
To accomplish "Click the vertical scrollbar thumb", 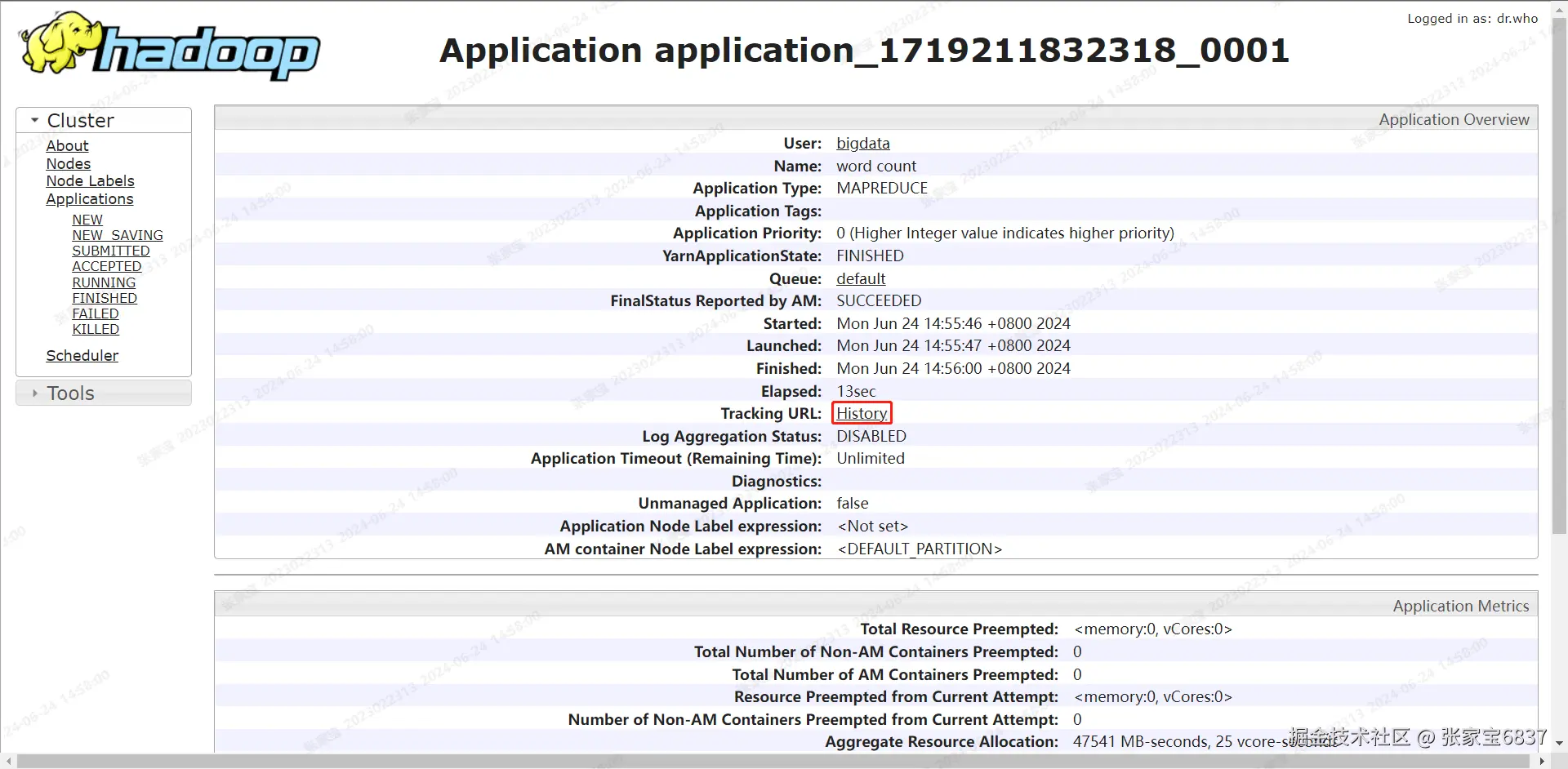I will tap(1559, 278).
